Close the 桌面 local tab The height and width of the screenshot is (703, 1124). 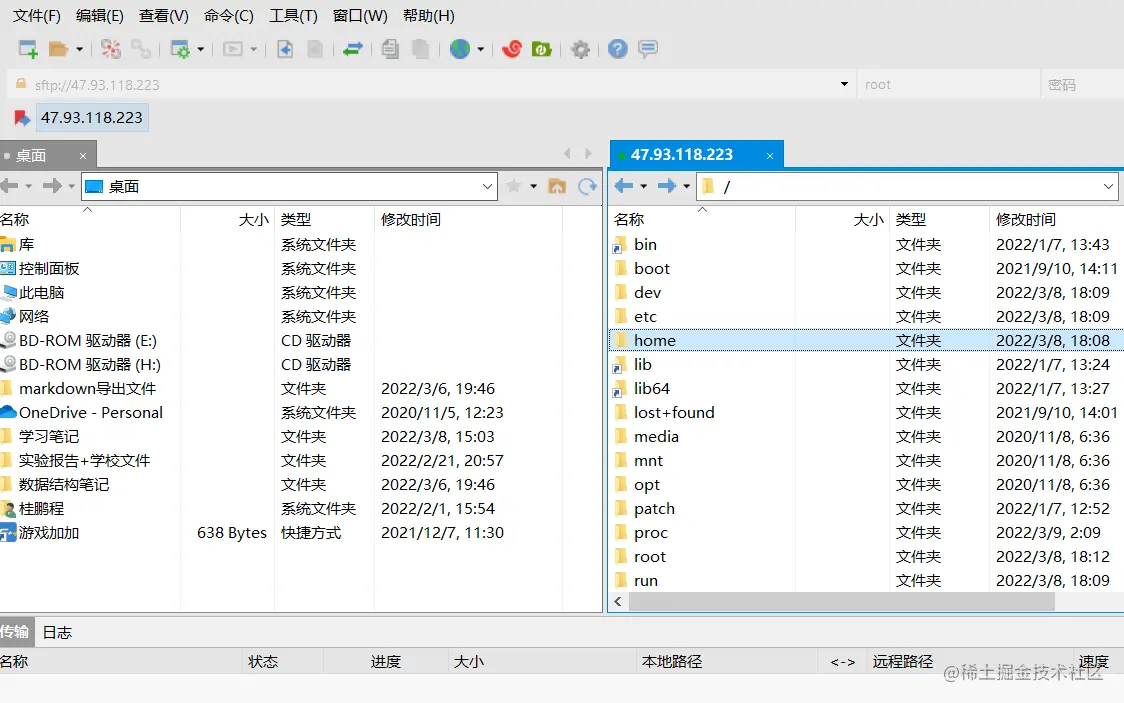click(83, 156)
